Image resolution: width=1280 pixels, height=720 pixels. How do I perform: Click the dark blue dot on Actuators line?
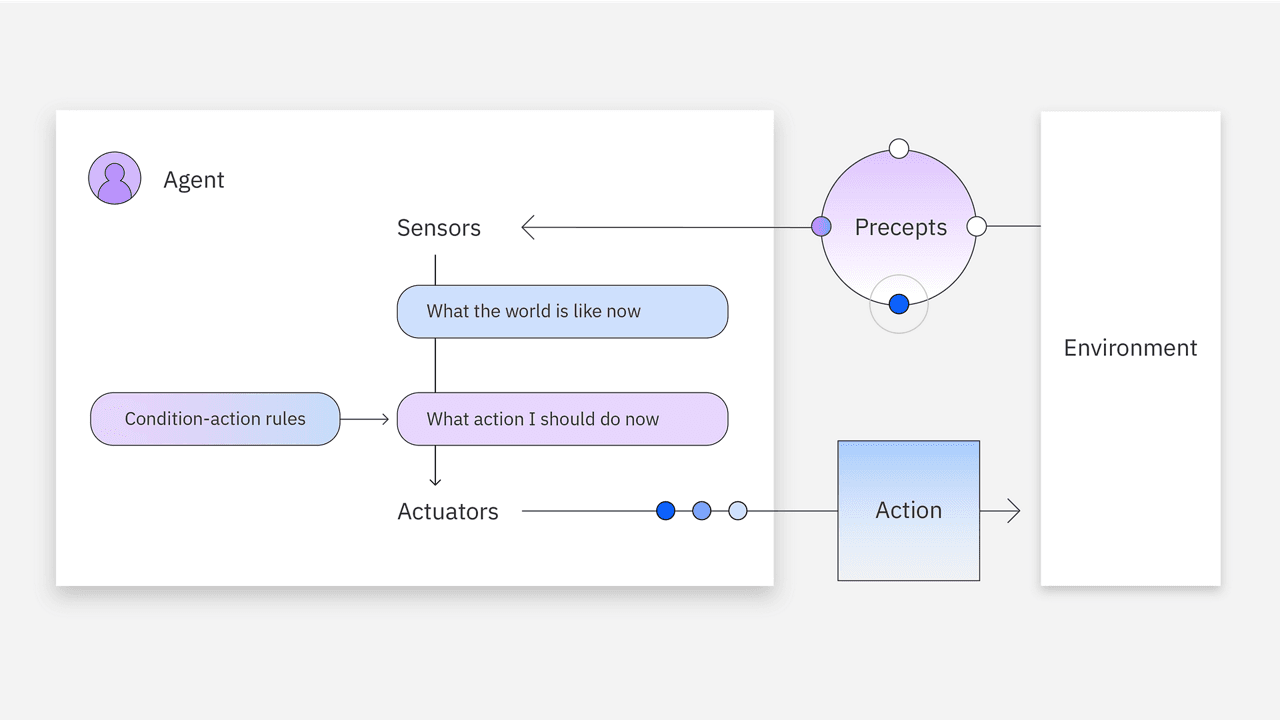click(x=666, y=511)
